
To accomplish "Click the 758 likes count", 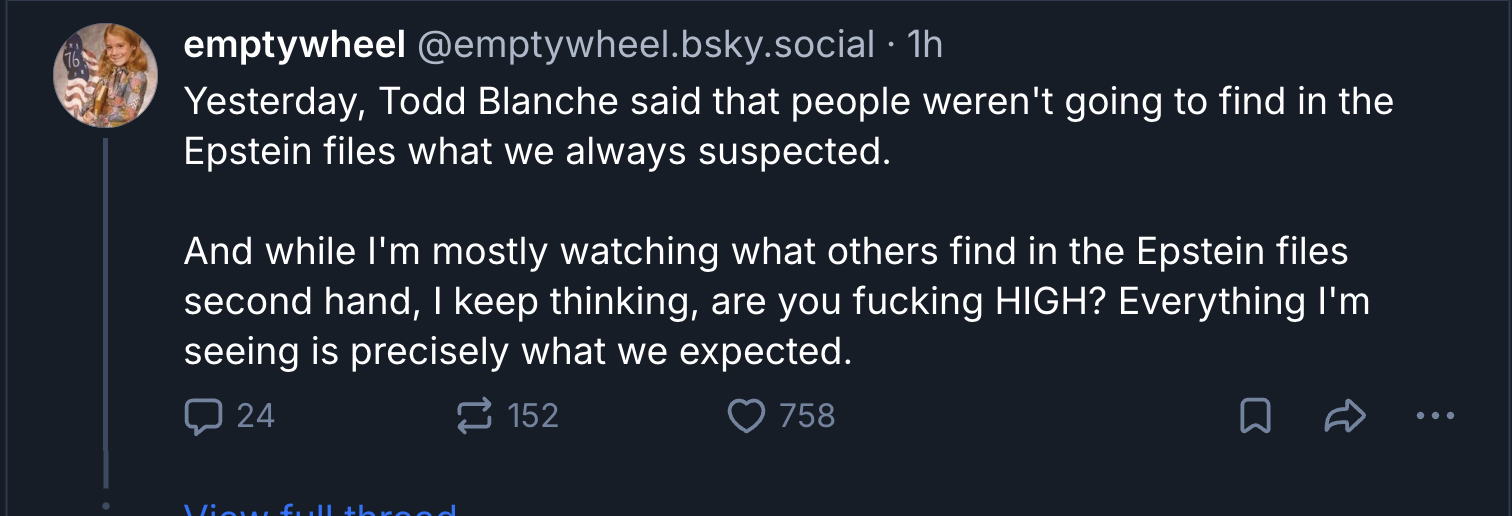I will point(807,416).
